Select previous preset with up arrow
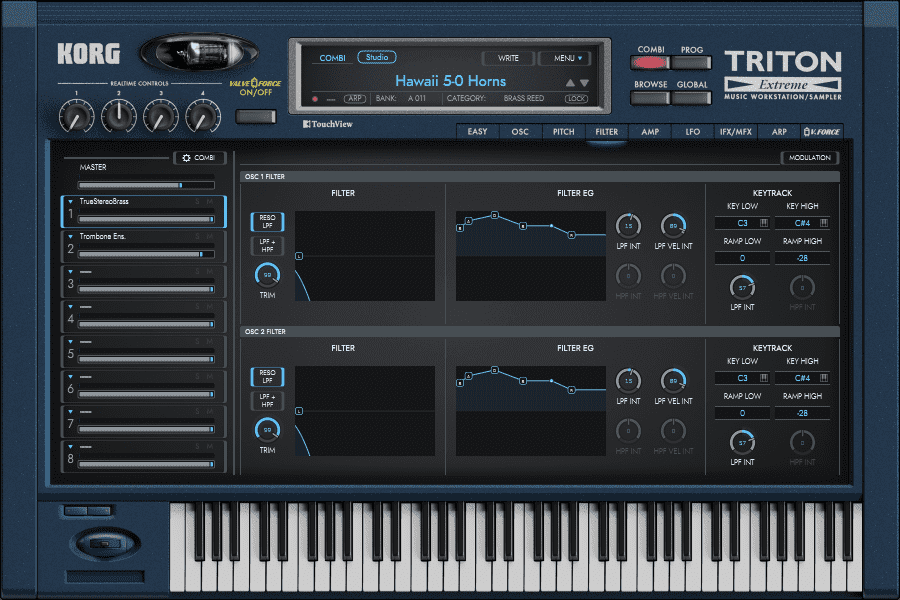 pyautogui.click(x=570, y=83)
